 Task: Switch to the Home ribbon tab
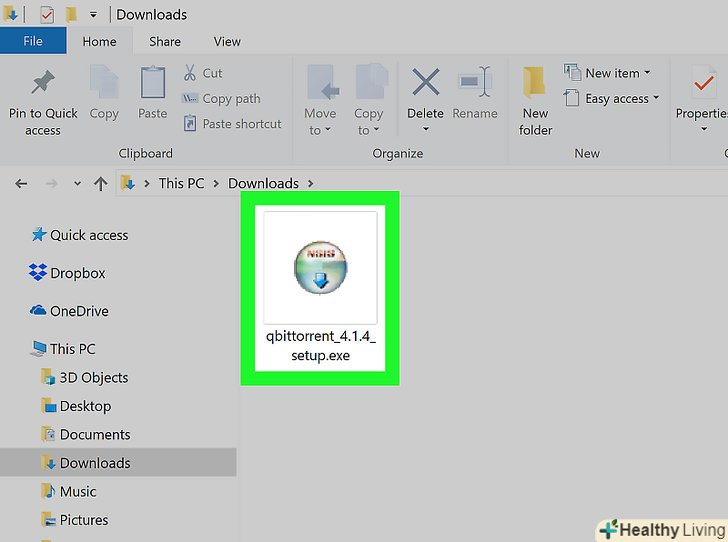[99, 41]
